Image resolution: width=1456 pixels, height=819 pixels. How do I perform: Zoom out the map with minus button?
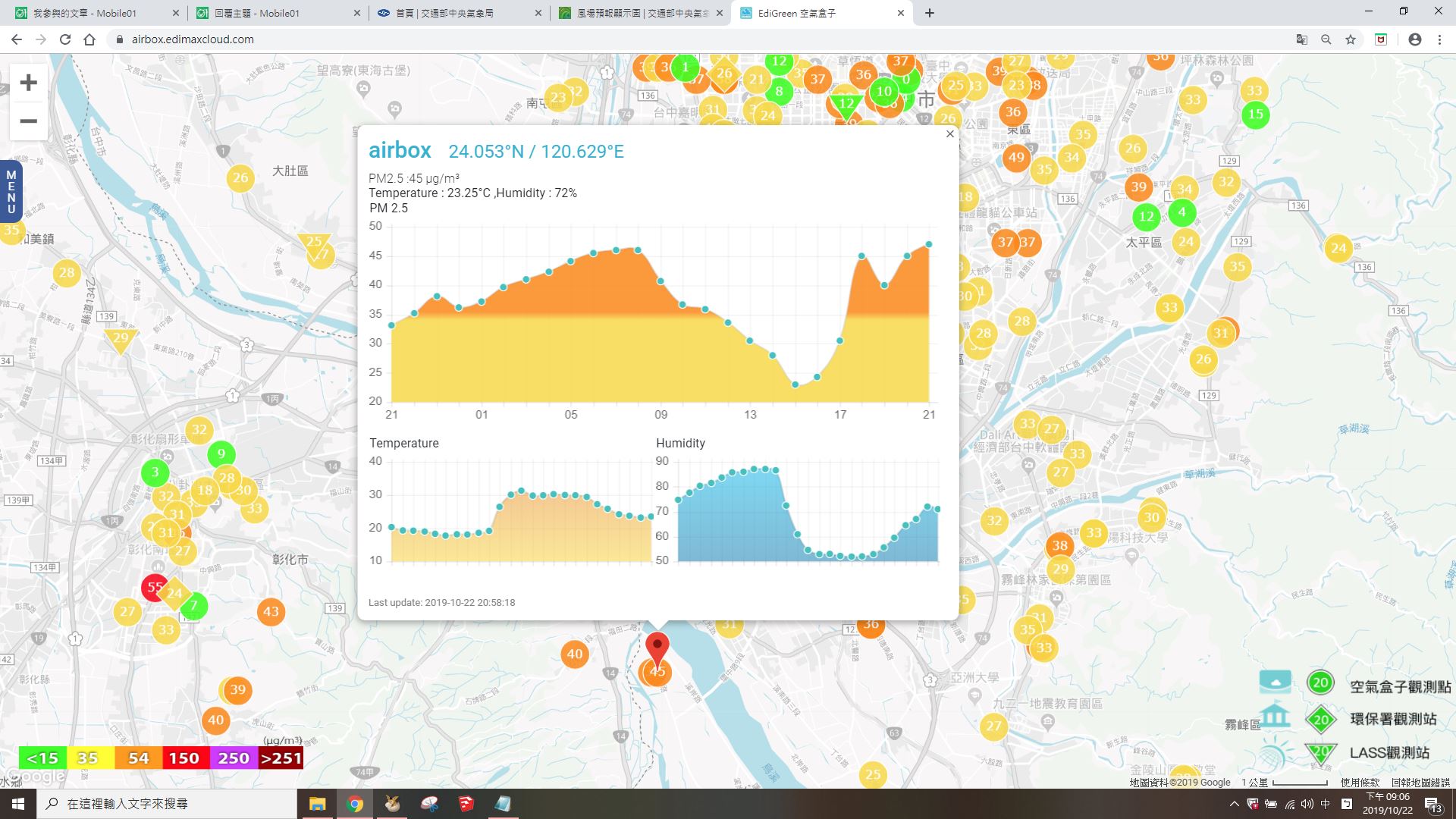(28, 121)
